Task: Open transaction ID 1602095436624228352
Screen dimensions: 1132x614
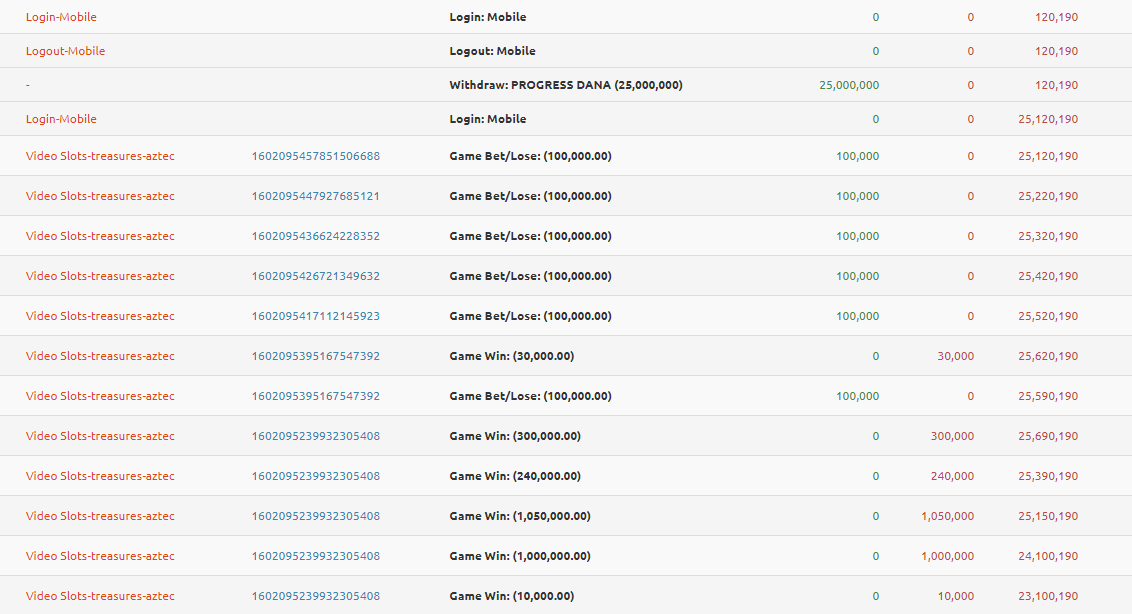Action: pos(315,236)
